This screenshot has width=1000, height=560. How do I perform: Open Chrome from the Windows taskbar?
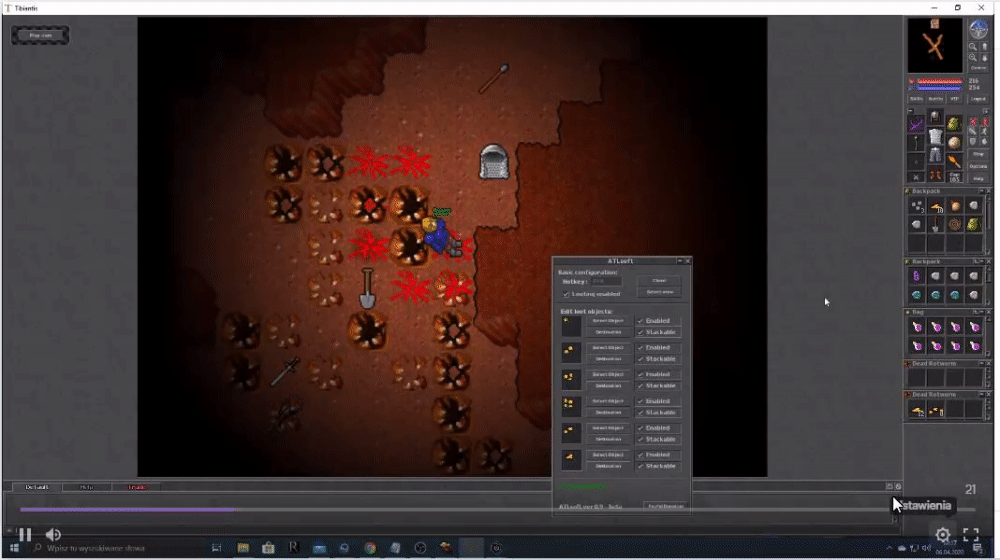click(370, 548)
